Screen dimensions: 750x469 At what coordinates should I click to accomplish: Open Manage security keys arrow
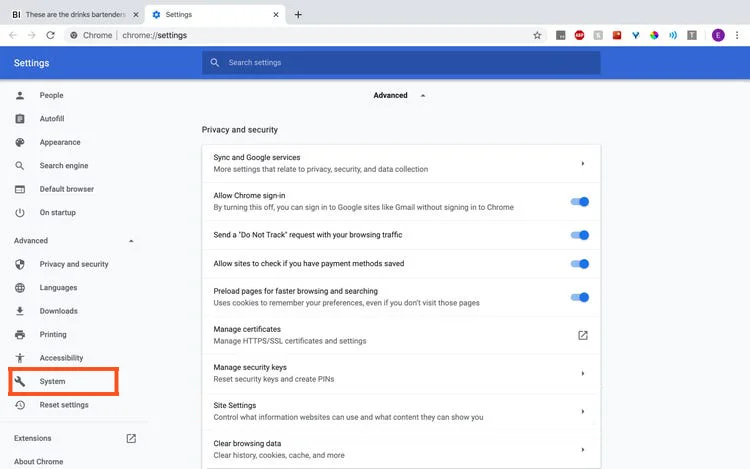[583, 373]
